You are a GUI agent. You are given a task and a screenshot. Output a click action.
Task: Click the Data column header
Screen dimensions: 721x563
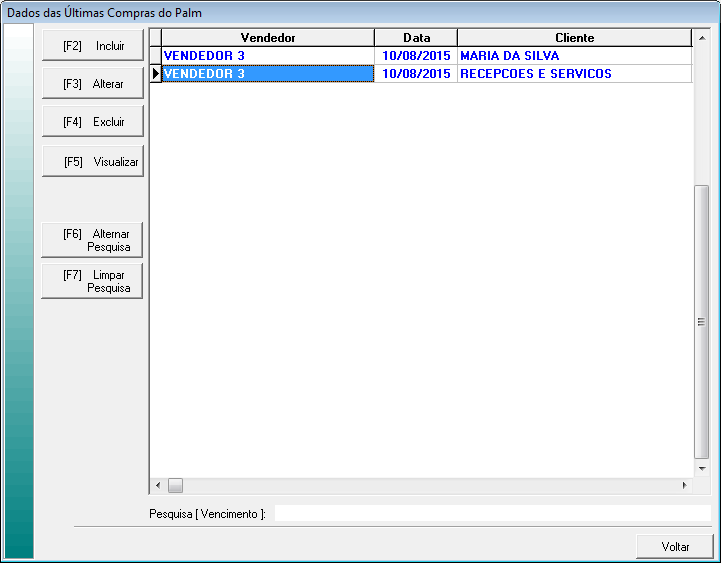pyautogui.click(x=416, y=38)
